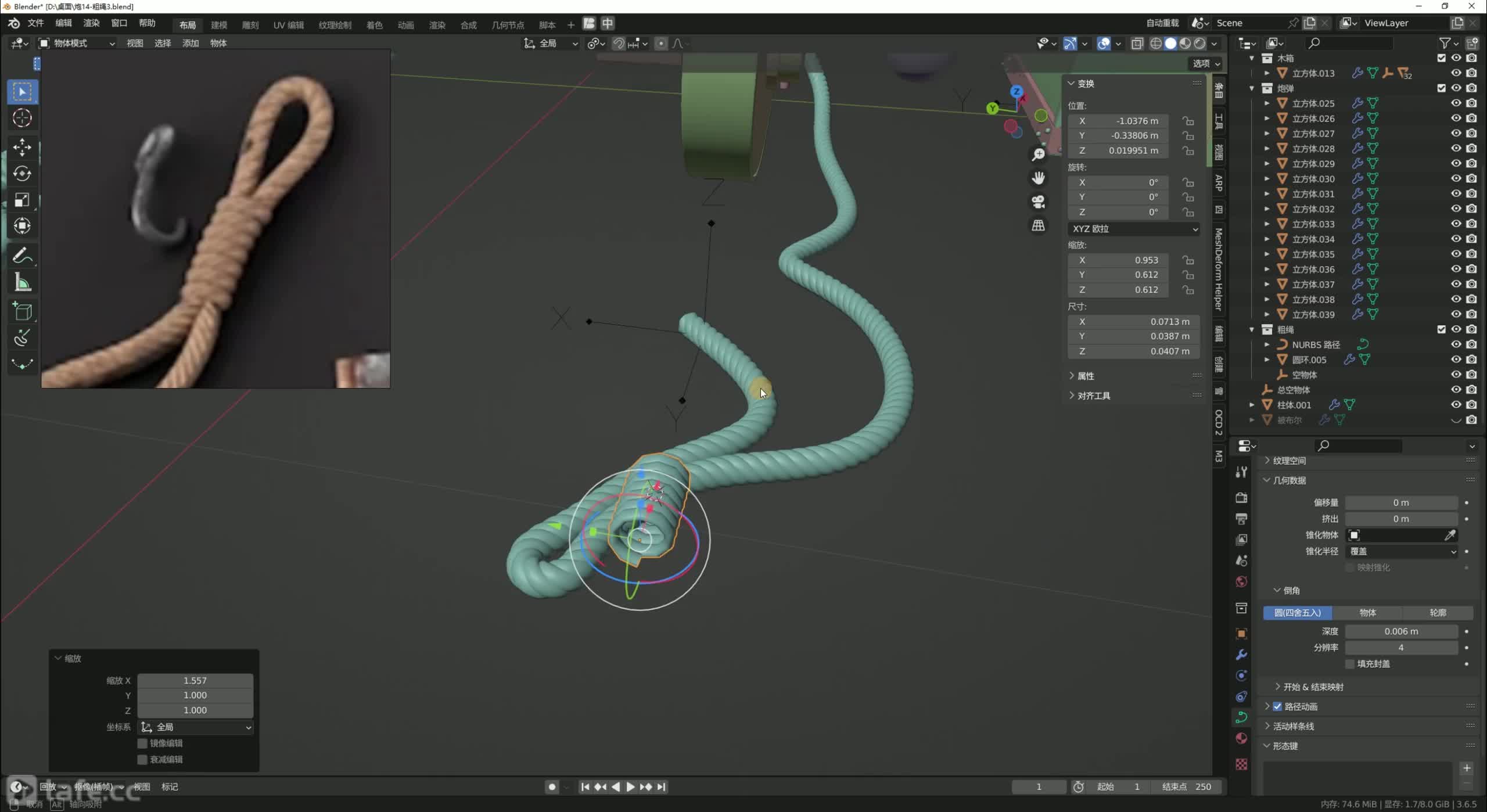This screenshot has width=1487, height=812.
Task: Select the Scale tool
Action: coord(22,200)
